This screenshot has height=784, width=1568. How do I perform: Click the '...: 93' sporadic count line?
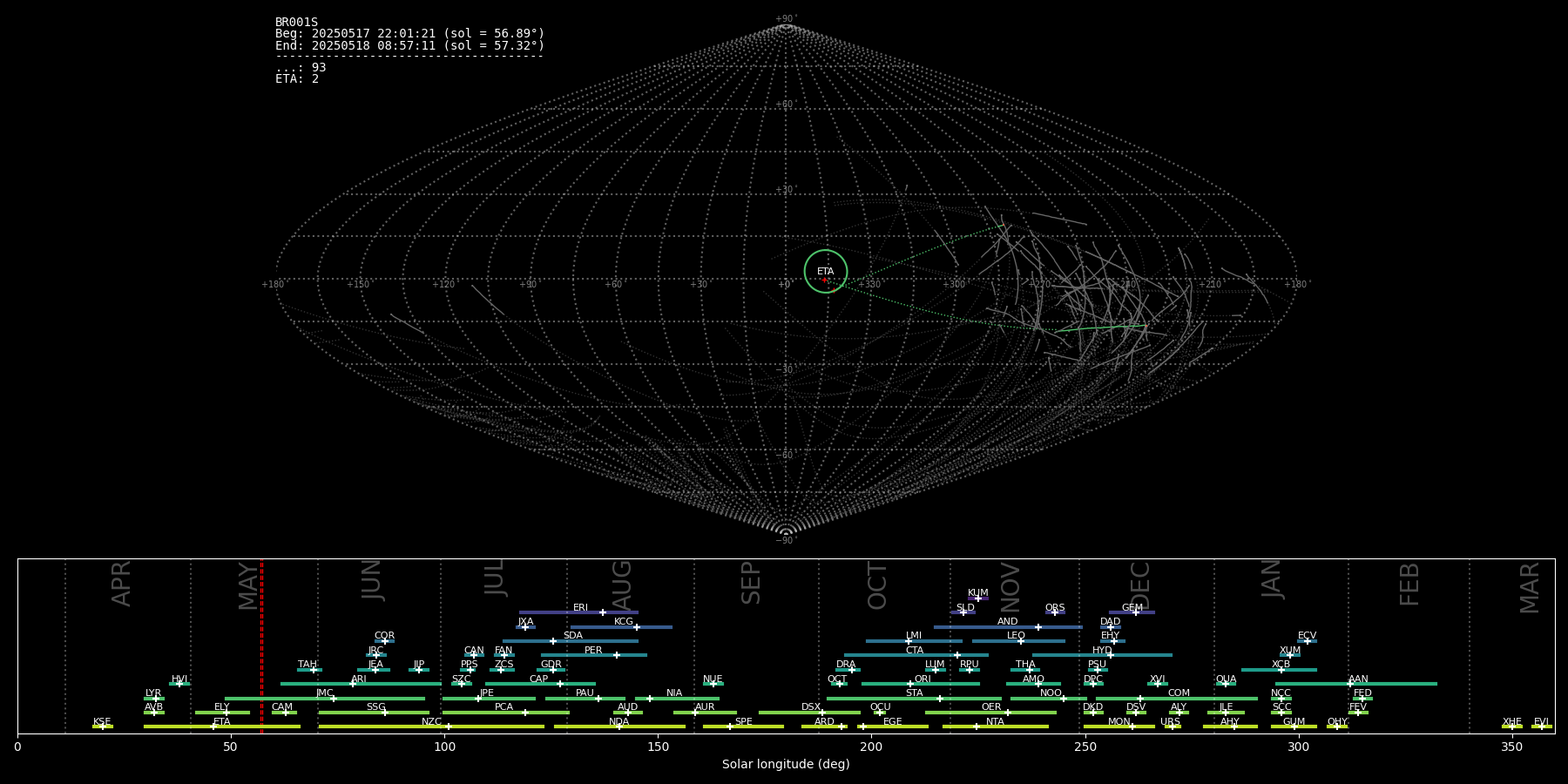[x=301, y=68]
